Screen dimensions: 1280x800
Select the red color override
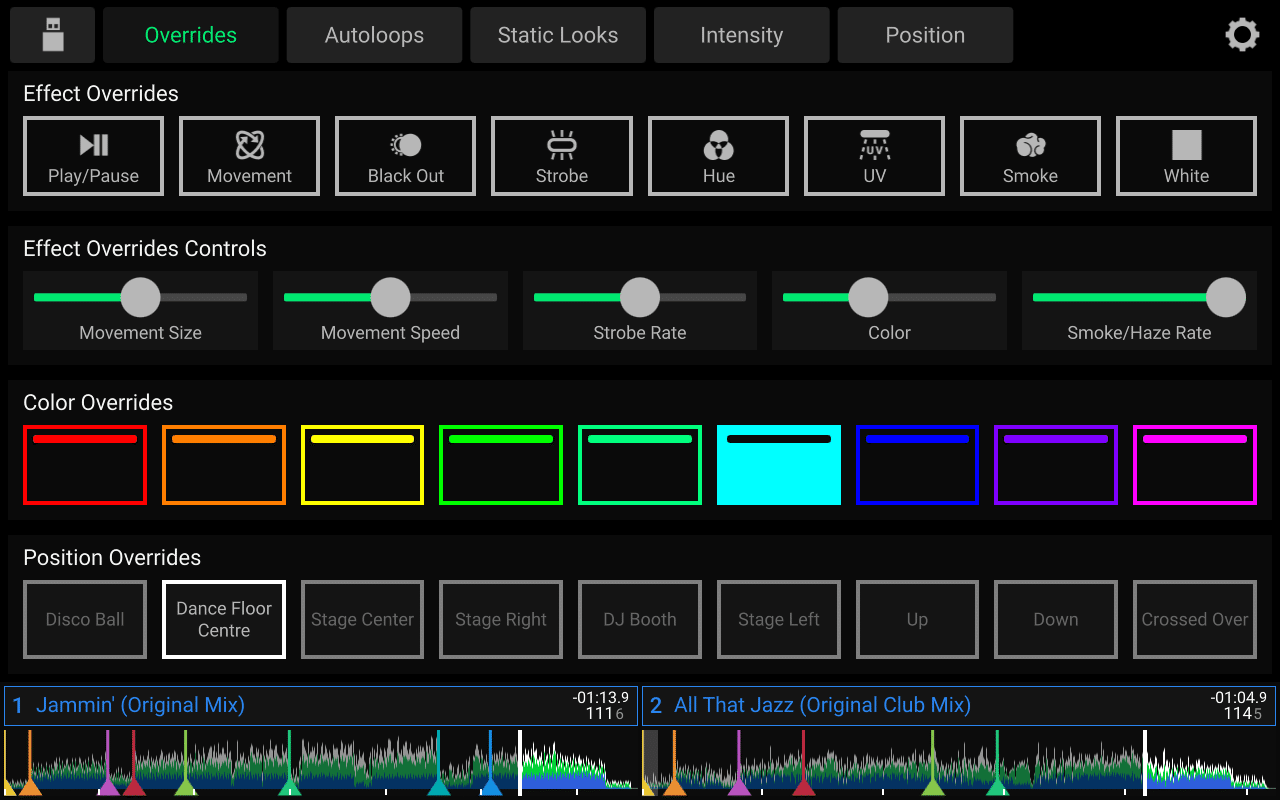pyautogui.click(x=85, y=465)
